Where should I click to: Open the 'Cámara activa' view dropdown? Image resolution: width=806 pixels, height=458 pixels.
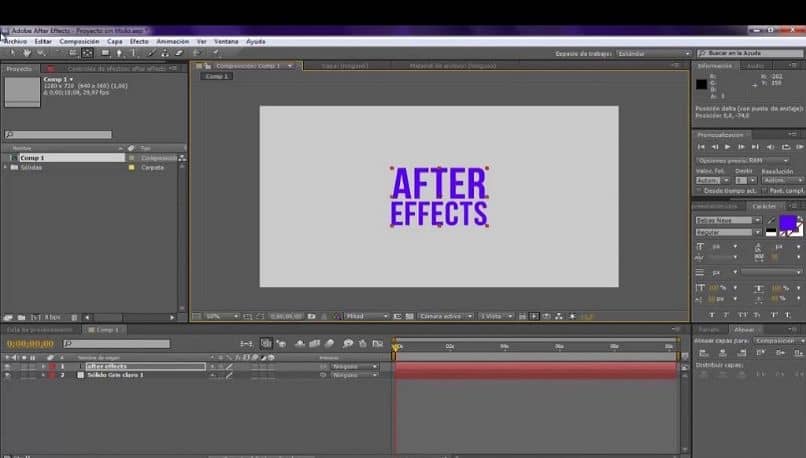tap(445, 316)
